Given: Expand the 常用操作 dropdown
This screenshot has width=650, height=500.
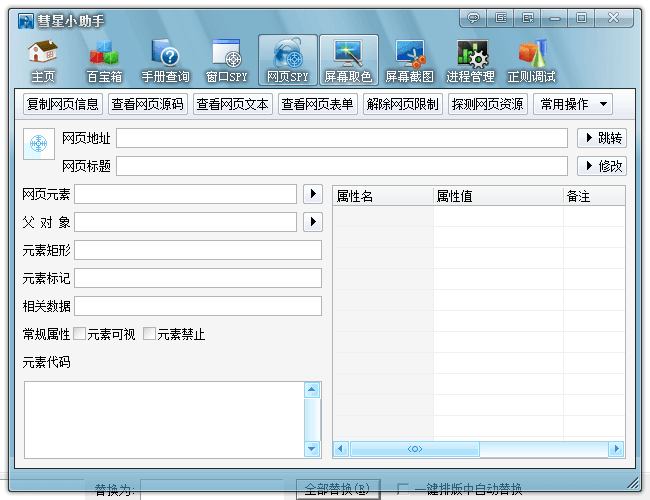Looking at the screenshot, I should click(574, 104).
